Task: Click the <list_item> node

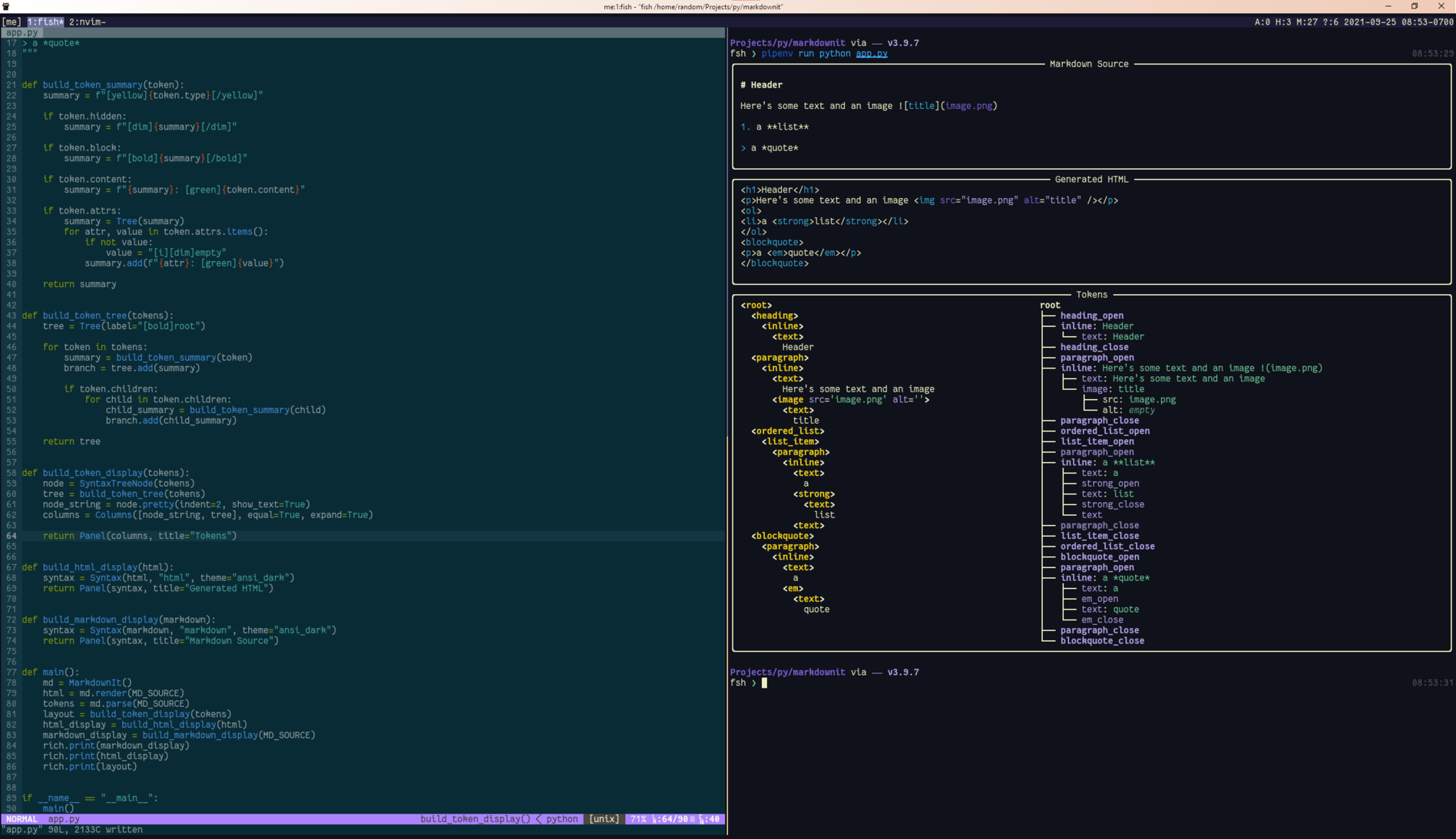Action: (x=790, y=441)
